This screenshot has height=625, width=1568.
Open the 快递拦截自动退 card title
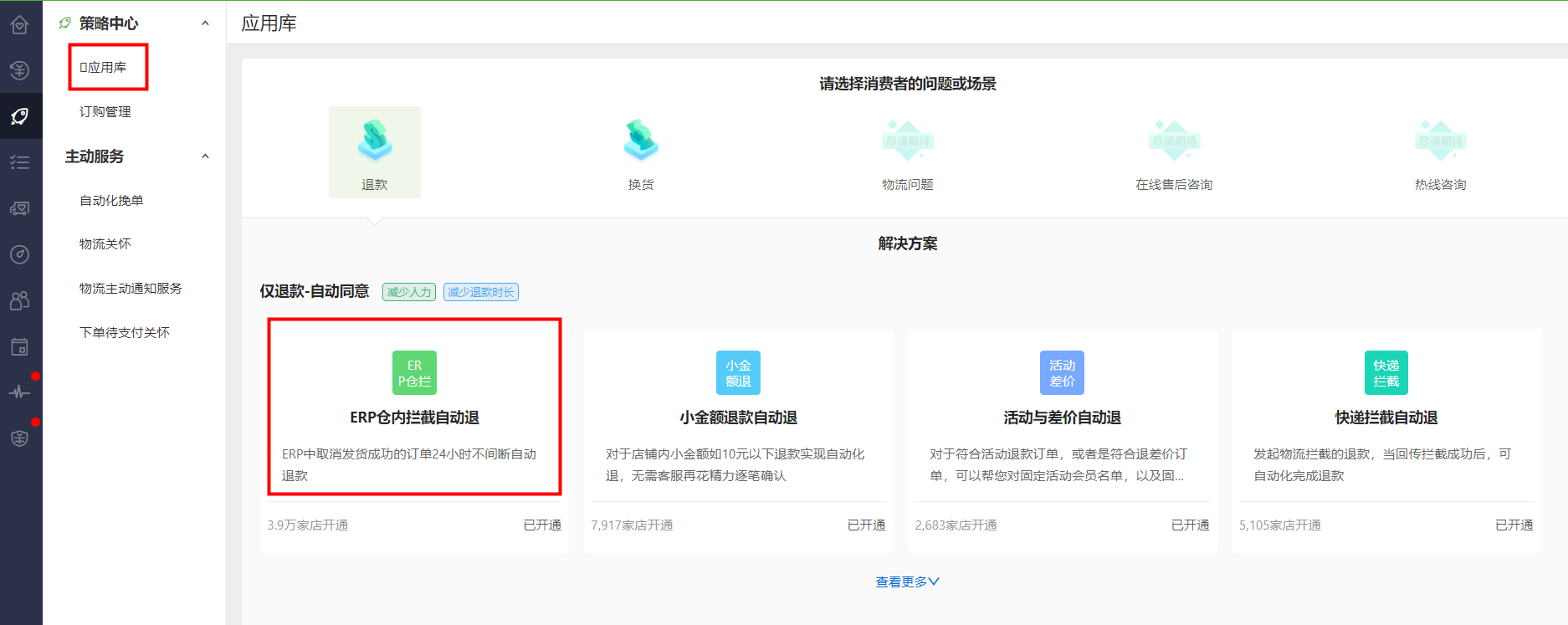coord(1386,418)
